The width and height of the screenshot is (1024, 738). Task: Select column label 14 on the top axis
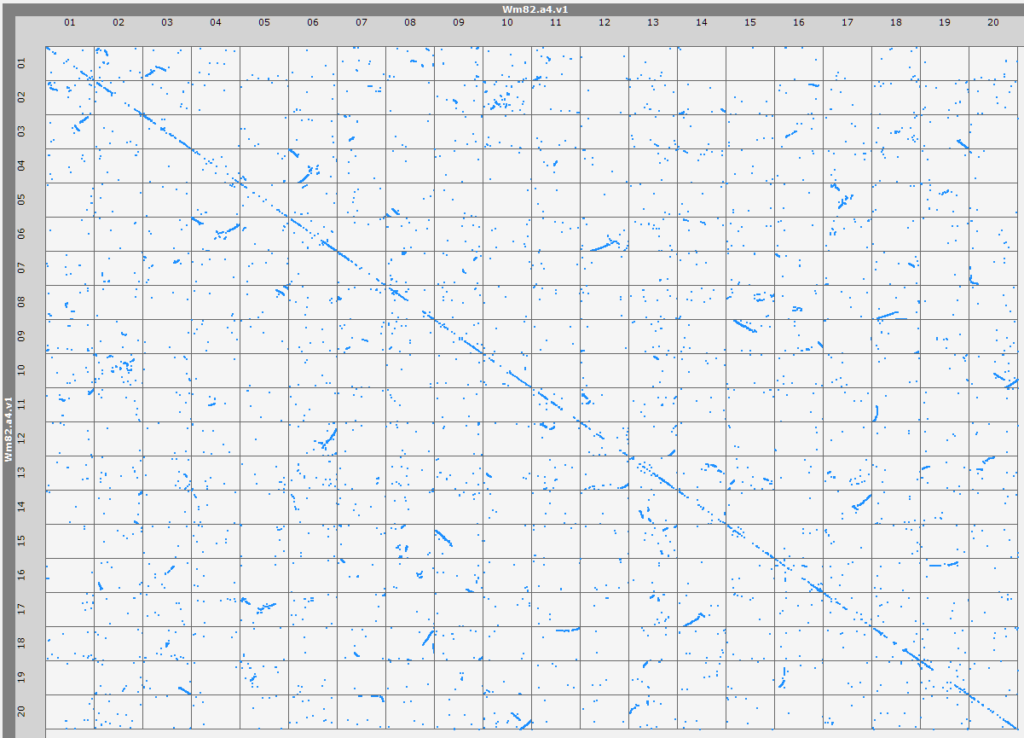tap(701, 22)
